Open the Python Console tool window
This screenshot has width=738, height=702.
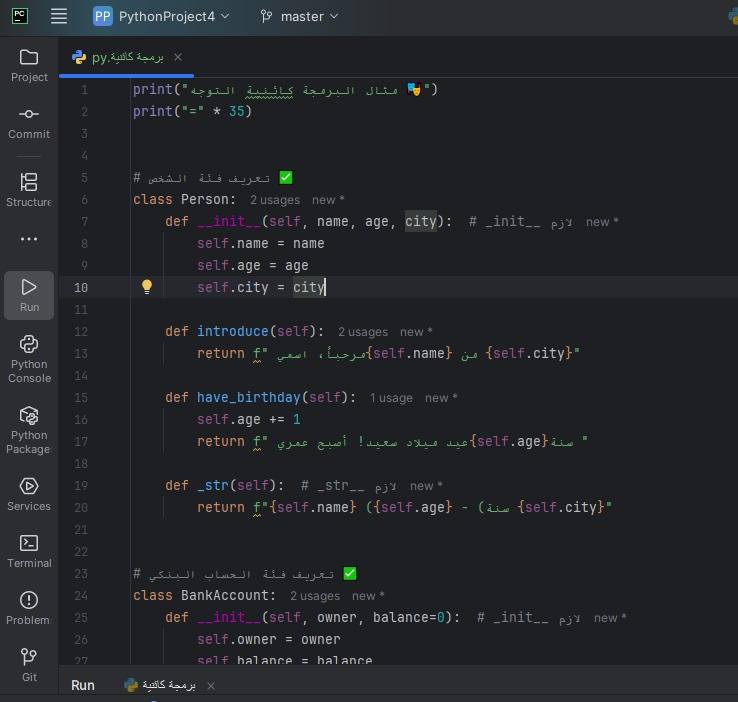pyautogui.click(x=29, y=359)
